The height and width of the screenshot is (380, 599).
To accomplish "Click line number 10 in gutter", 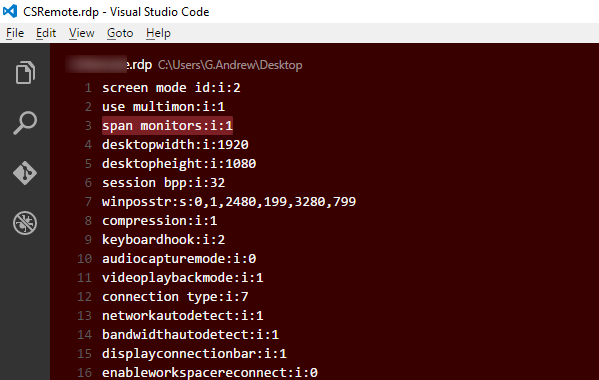I will point(84,259).
